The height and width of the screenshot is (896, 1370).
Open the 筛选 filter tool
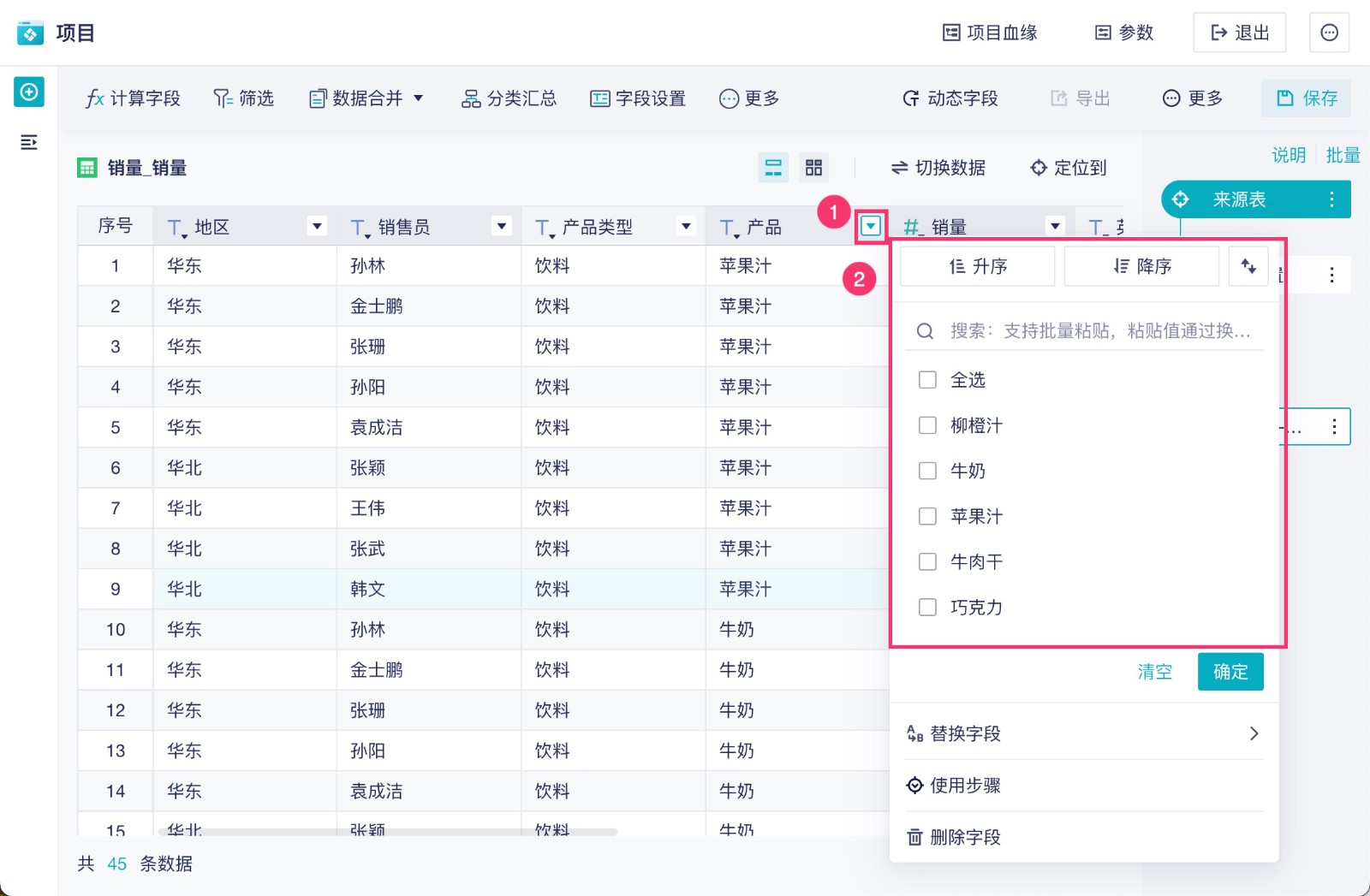click(243, 98)
